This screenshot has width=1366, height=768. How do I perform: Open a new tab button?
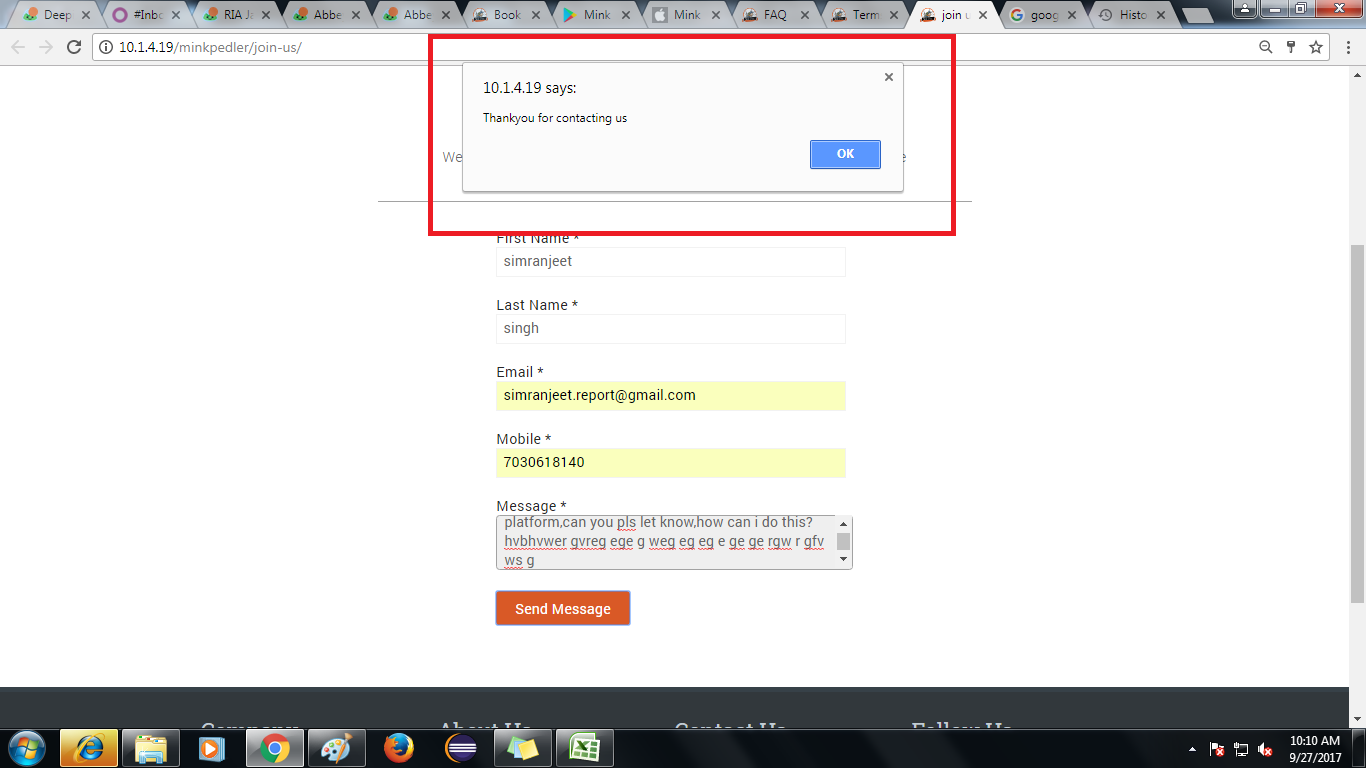pos(1197,16)
